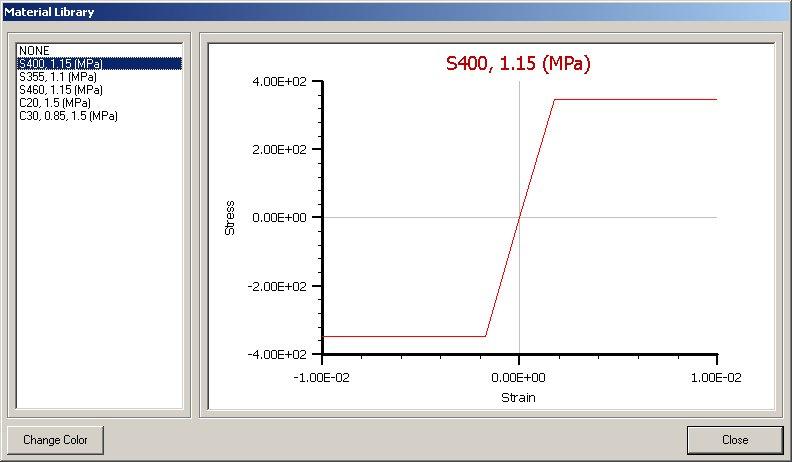
Task: Click the -2.00E+02 stress tick label
Action: pos(279,286)
